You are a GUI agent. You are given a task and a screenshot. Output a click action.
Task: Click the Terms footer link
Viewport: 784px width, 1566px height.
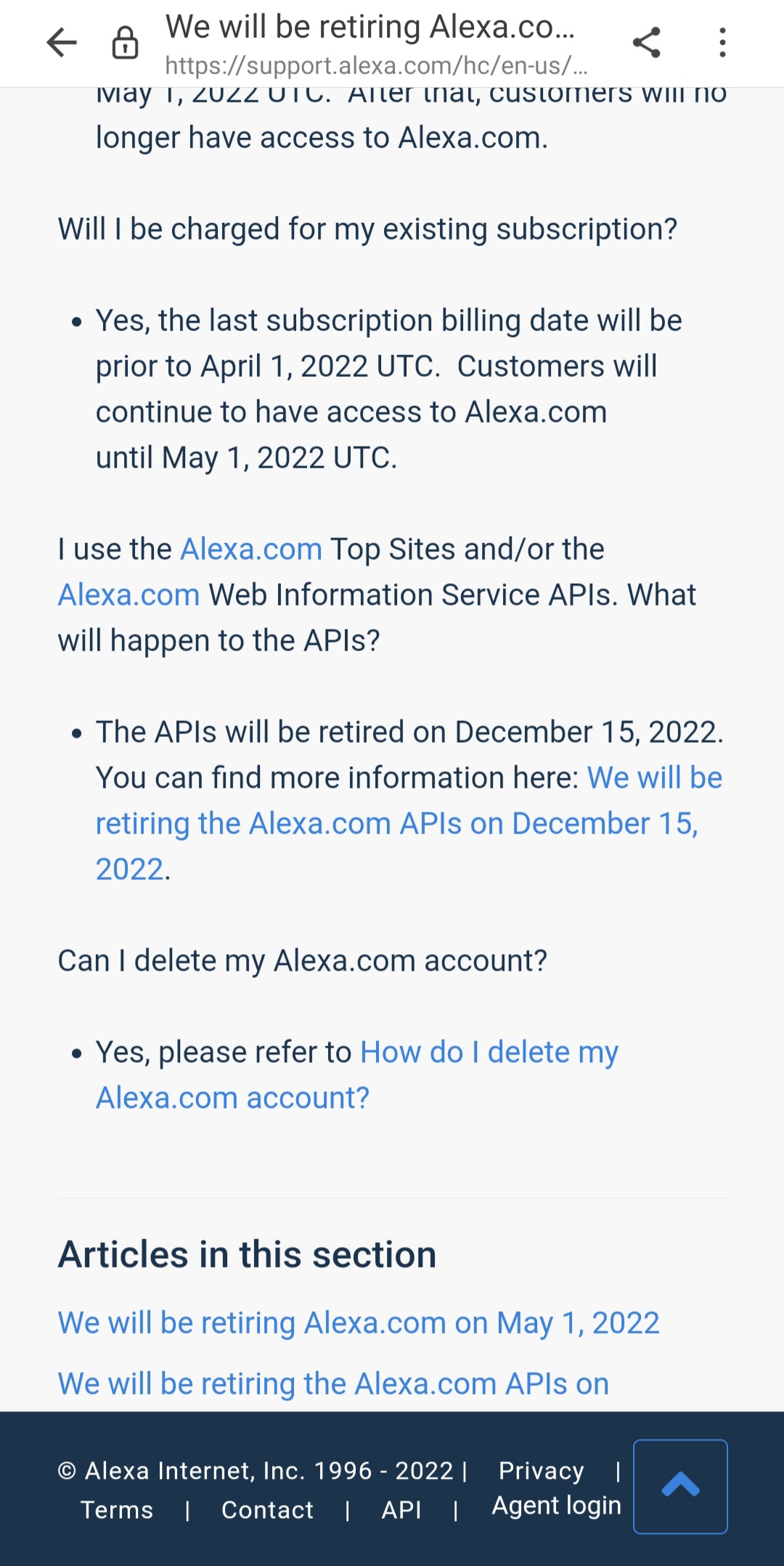pyautogui.click(x=117, y=1510)
